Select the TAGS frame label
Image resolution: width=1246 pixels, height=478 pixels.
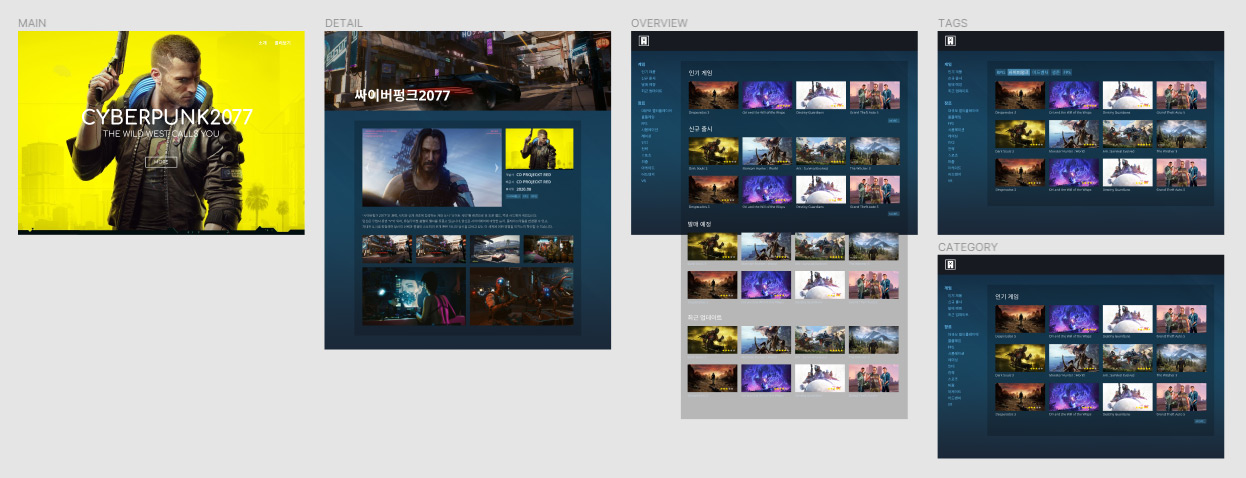[952, 23]
